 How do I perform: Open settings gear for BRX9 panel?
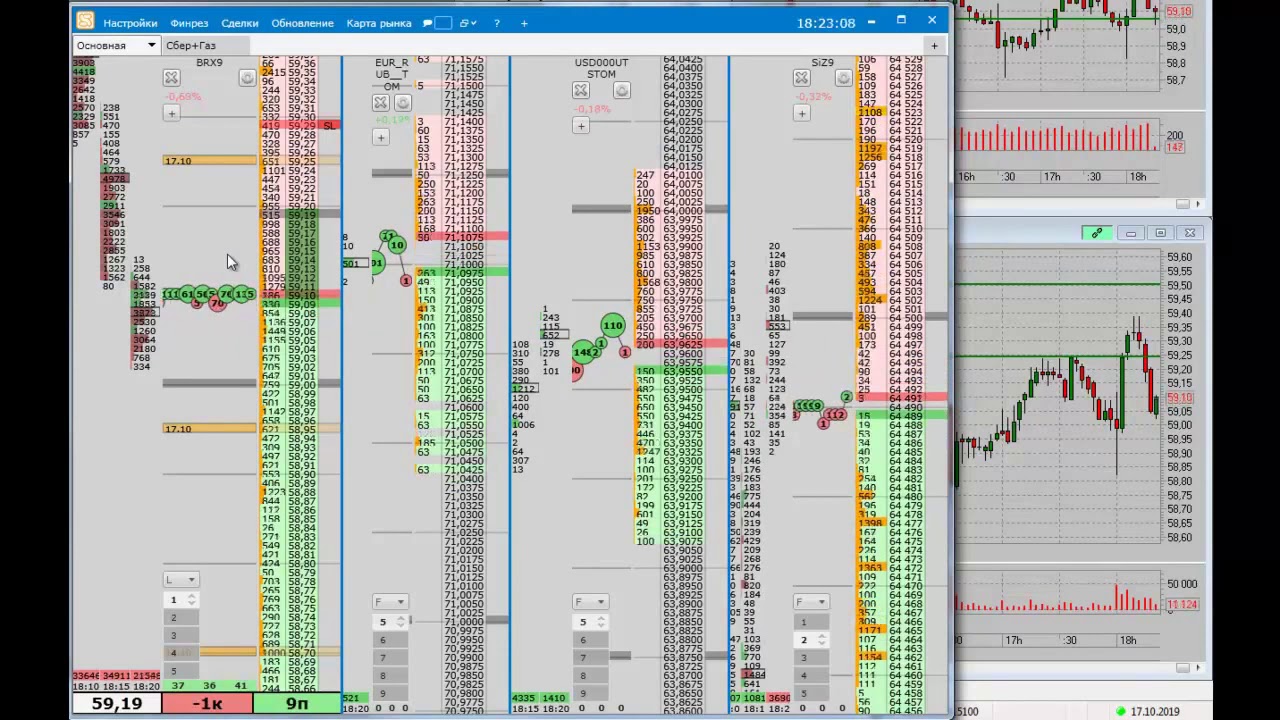pyautogui.click(x=246, y=78)
